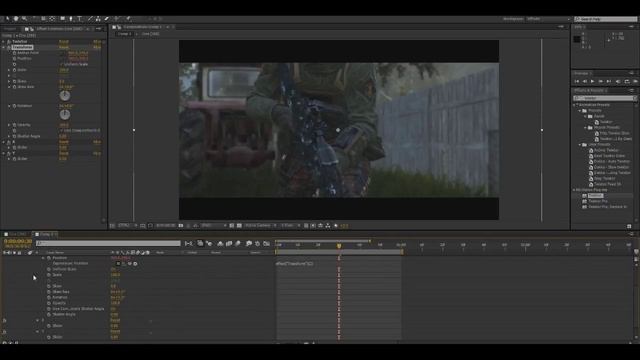Reset exposure in viewer footer
Viewport: 640px width, 360px height.
(336, 226)
